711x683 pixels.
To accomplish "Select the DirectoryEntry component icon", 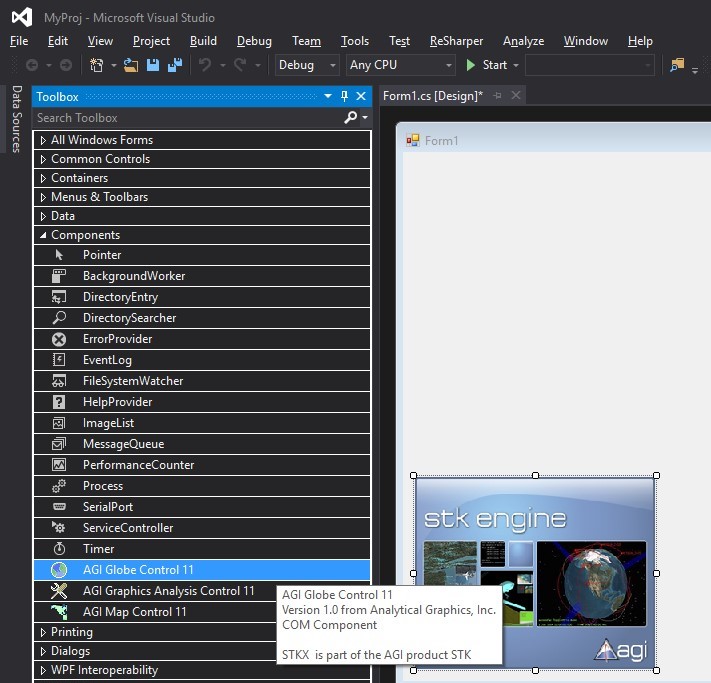I will click(x=59, y=297).
